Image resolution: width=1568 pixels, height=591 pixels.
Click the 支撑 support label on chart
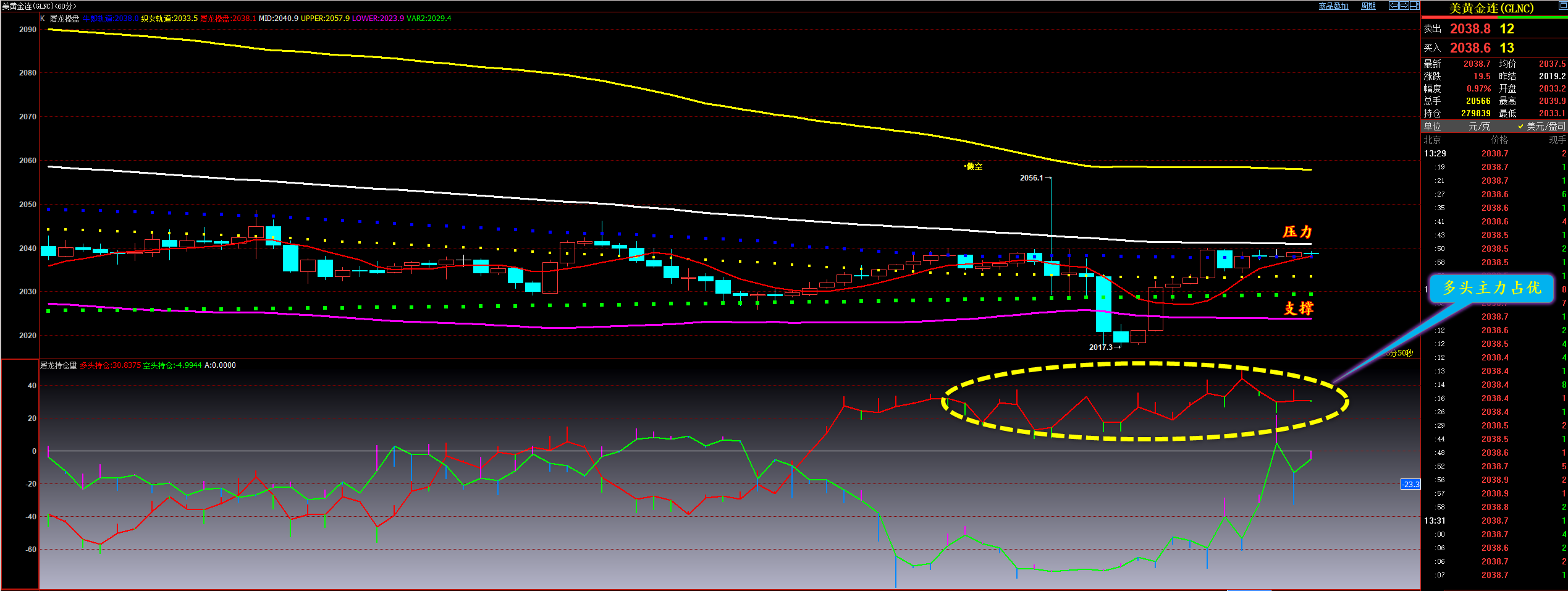tap(1298, 308)
